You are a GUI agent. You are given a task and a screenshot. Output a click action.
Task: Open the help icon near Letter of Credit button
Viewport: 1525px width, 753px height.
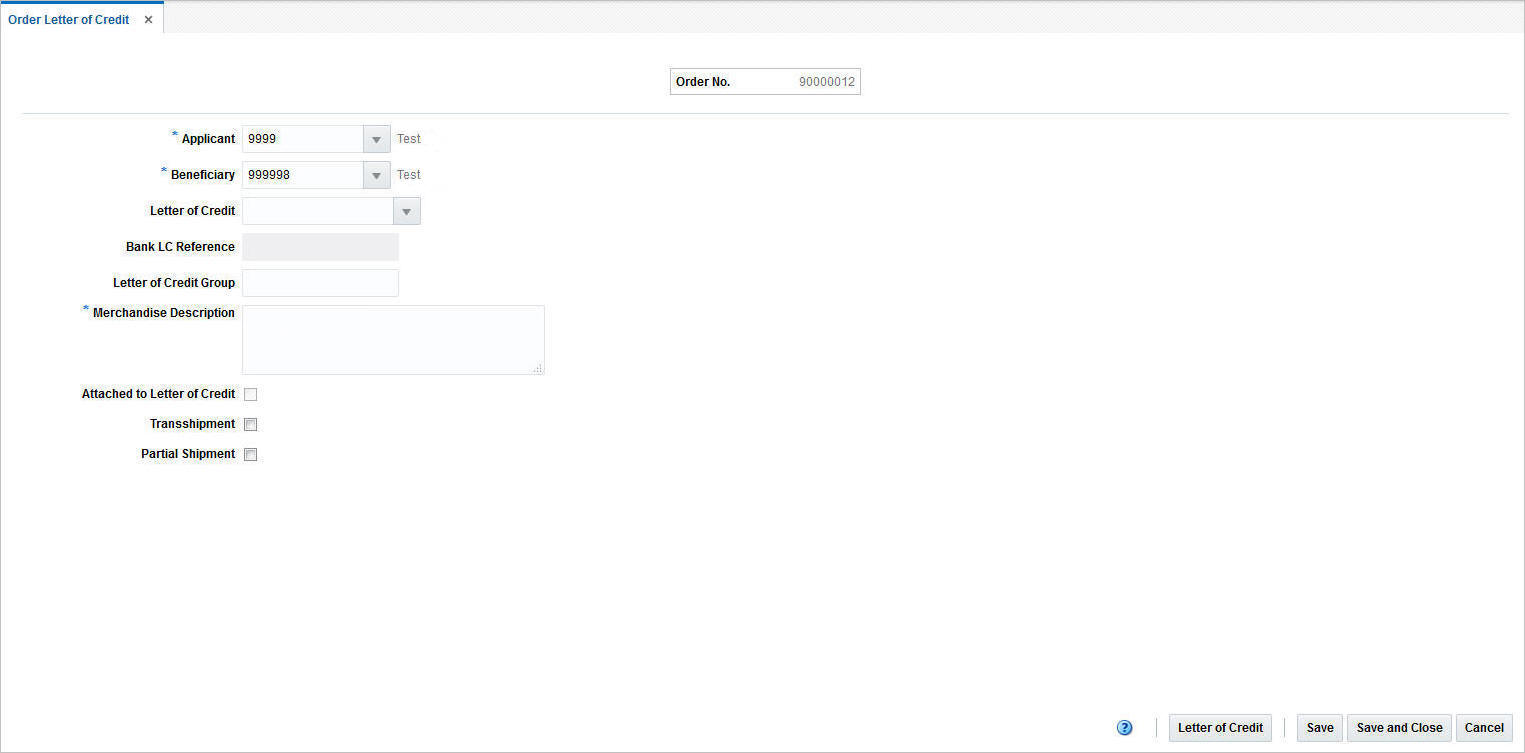[x=1125, y=728]
